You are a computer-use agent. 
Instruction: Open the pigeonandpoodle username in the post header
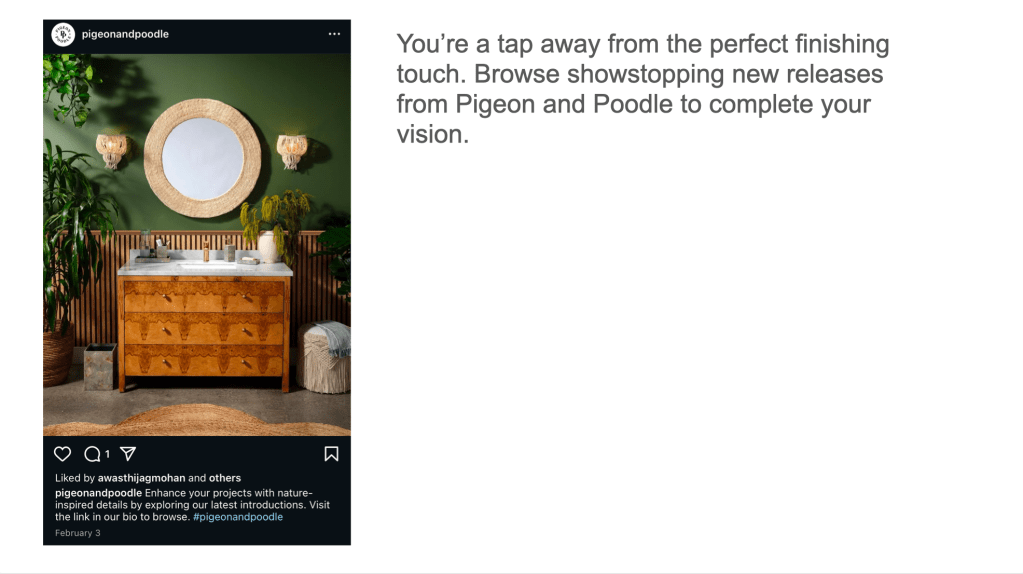pos(125,34)
